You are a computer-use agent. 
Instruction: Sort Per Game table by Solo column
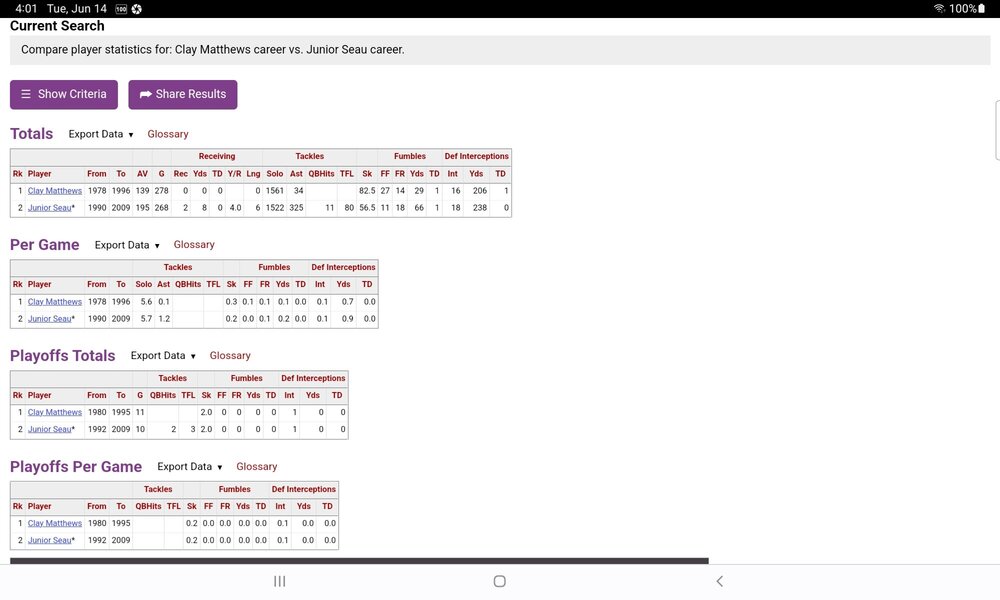pos(143,284)
